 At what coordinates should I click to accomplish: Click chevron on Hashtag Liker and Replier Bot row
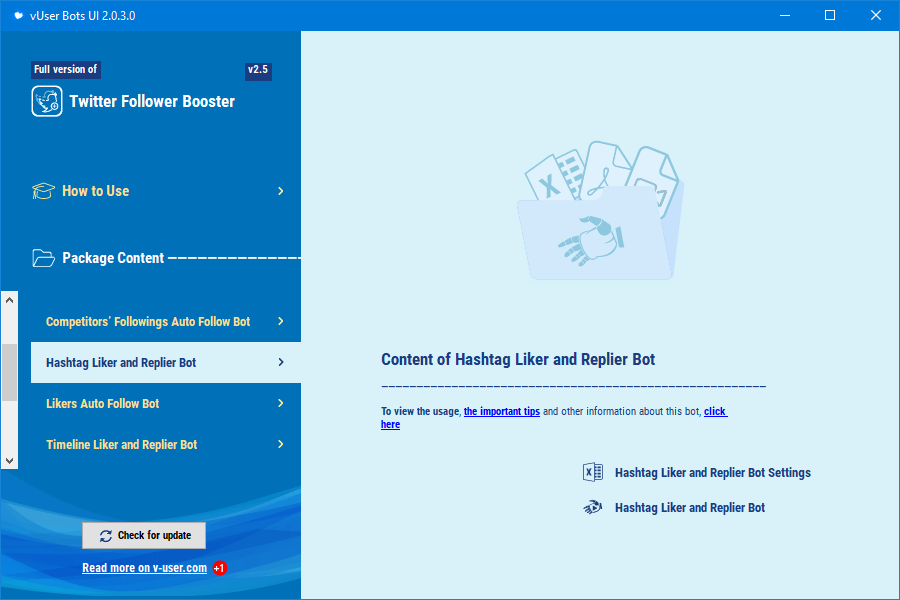point(281,362)
